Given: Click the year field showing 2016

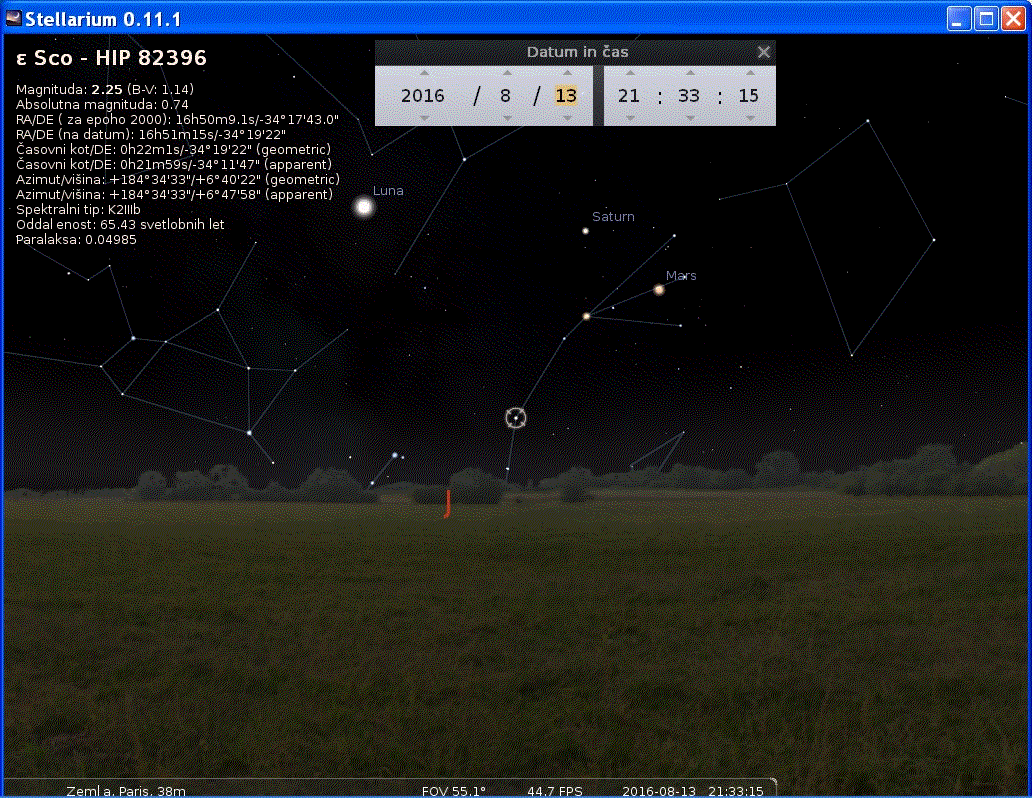Looking at the screenshot, I should (423, 96).
